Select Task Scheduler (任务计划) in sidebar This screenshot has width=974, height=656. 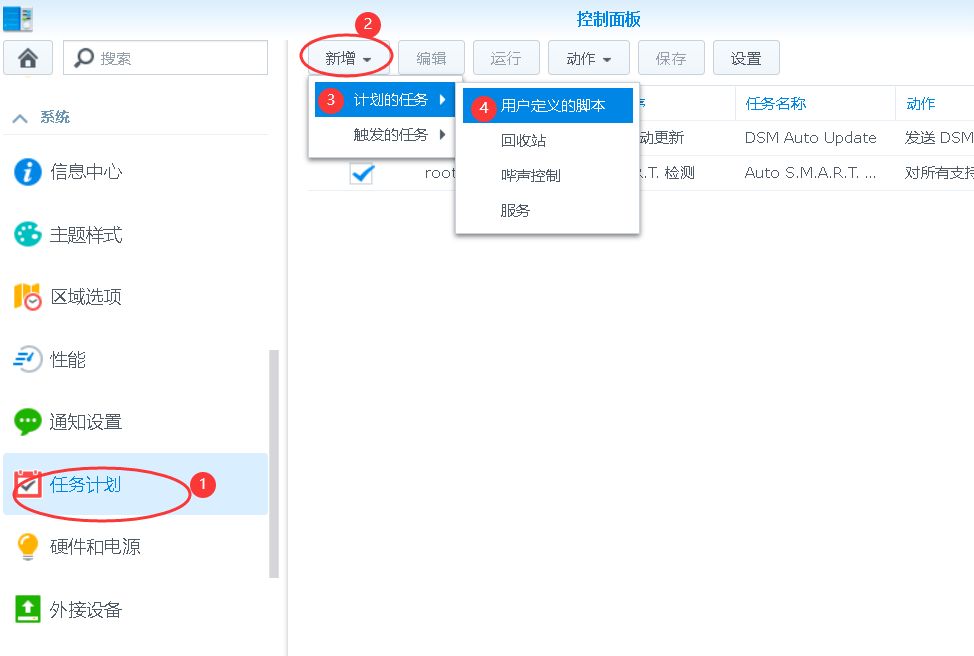pos(86,485)
